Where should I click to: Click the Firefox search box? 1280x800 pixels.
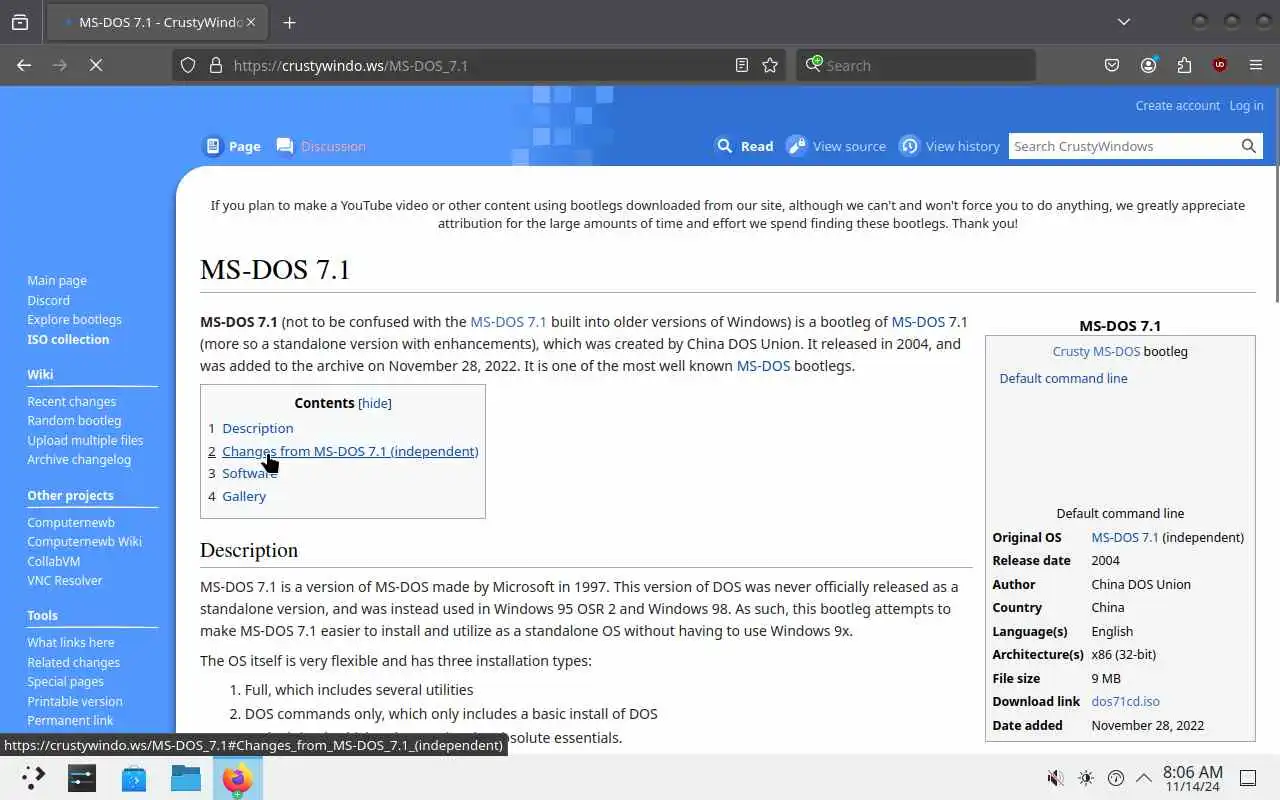pos(916,65)
